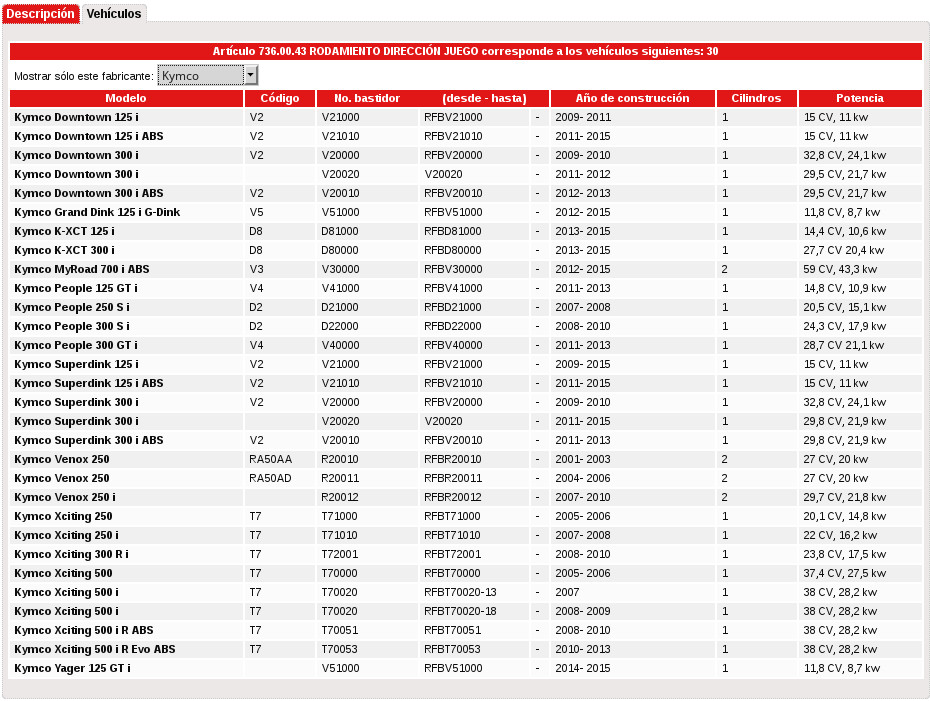930x701 pixels.
Task: Open the manufacturer dropdown showing Kymco
Action: click(200, 76)
